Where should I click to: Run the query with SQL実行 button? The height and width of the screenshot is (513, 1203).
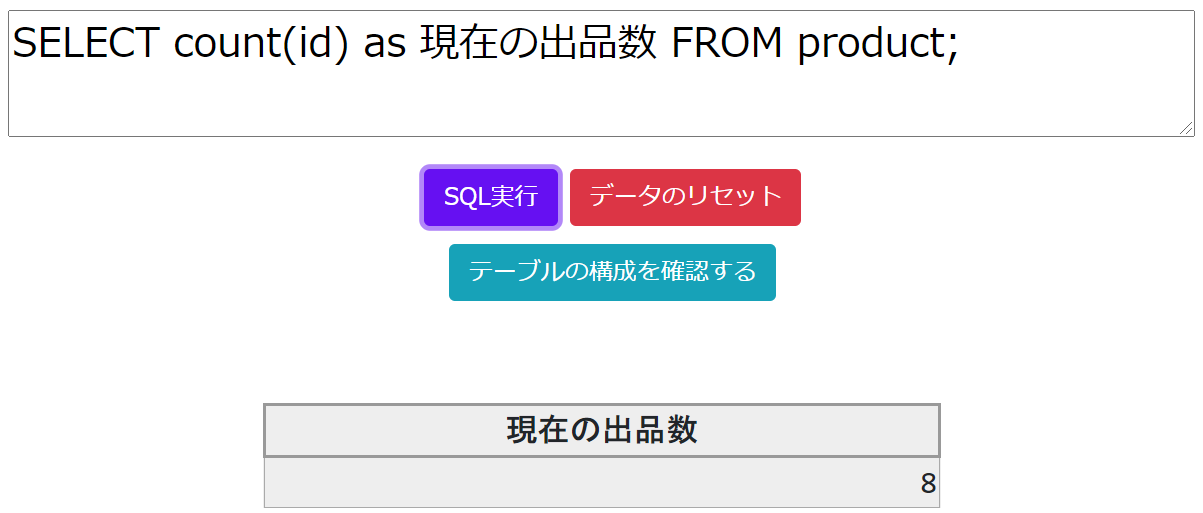coord(490,197)
